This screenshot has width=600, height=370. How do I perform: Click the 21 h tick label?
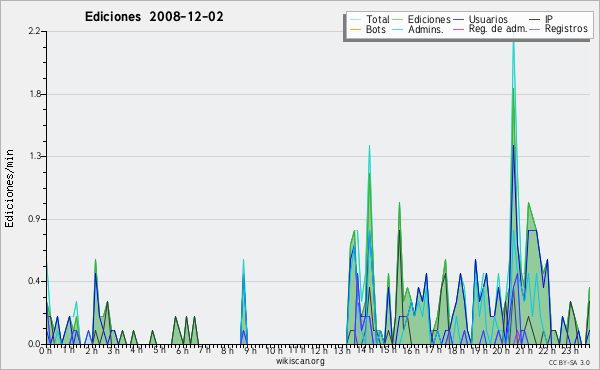point(523,350)
